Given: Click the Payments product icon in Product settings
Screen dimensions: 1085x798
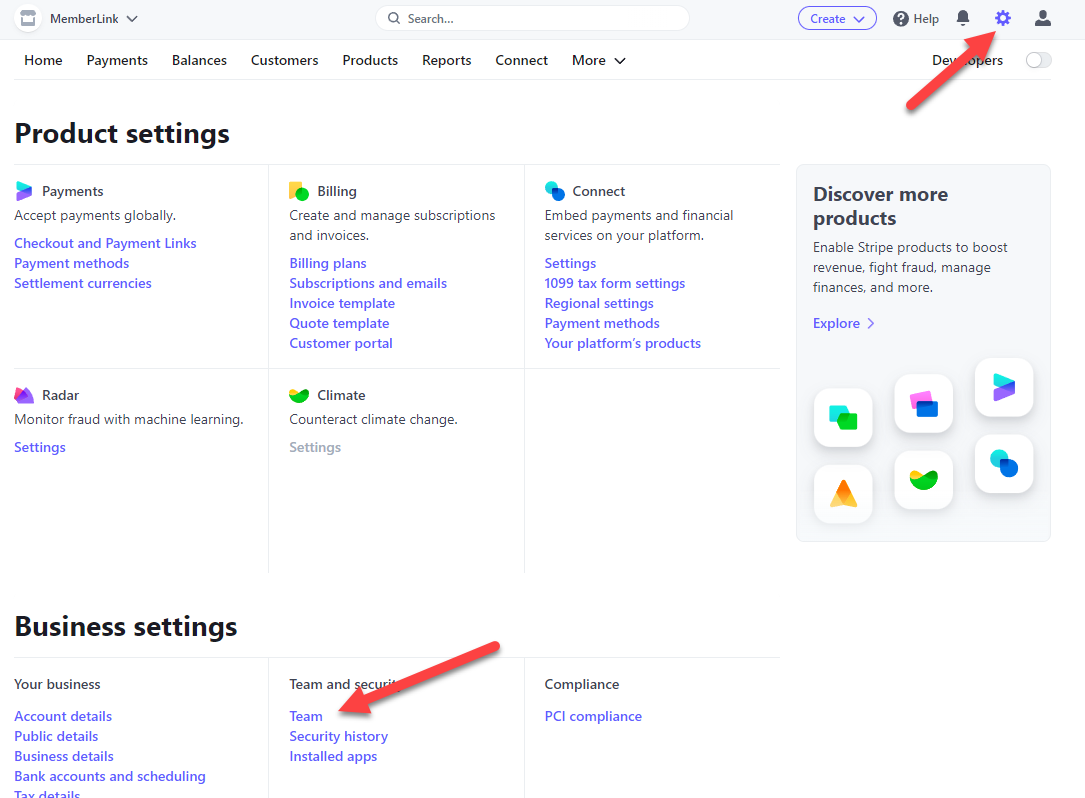Looking at the screenshot, I should [24, 191].
